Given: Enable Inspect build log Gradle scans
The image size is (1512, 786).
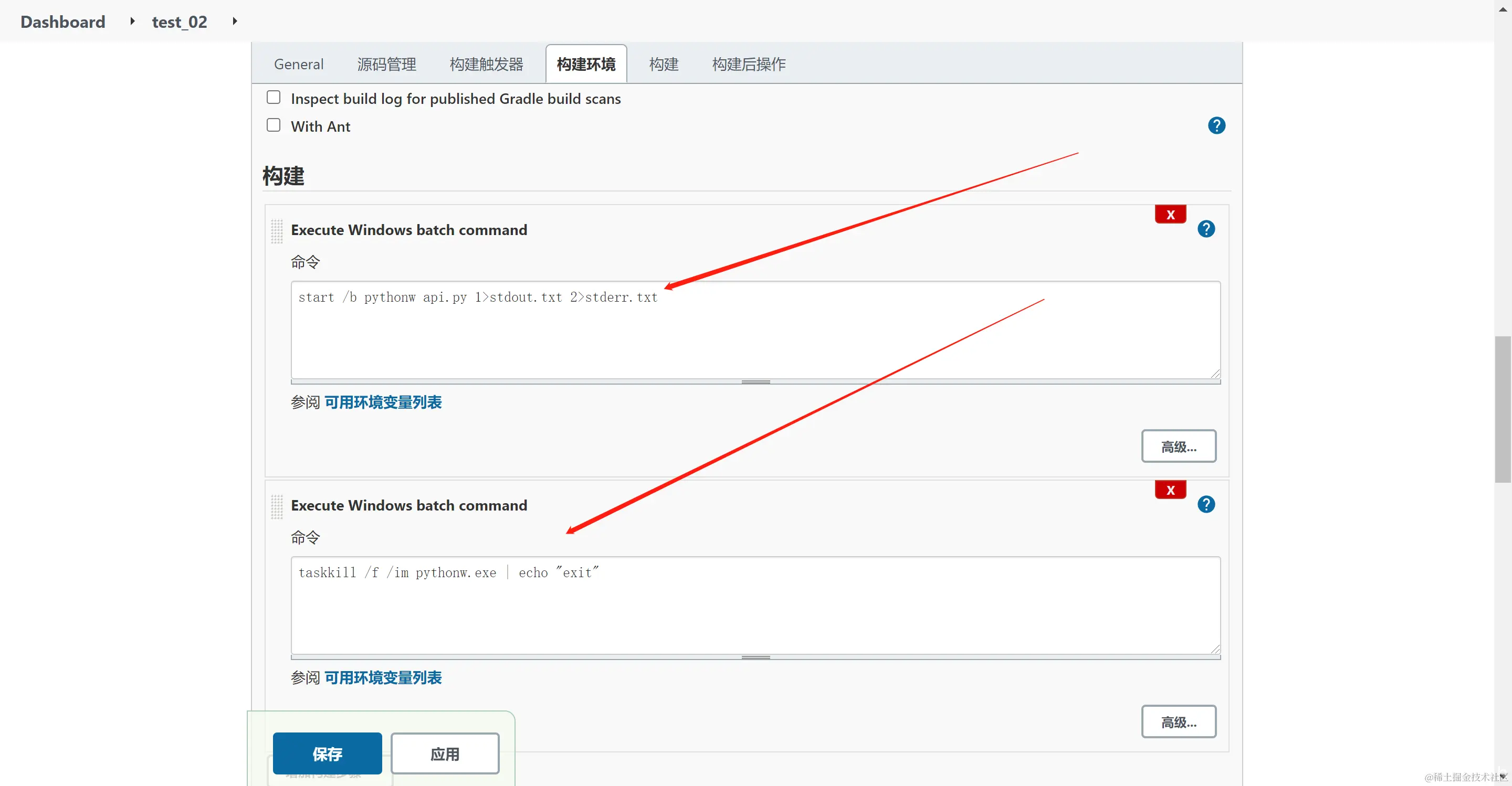Looking at the screenshot, I should pos(274,98).
